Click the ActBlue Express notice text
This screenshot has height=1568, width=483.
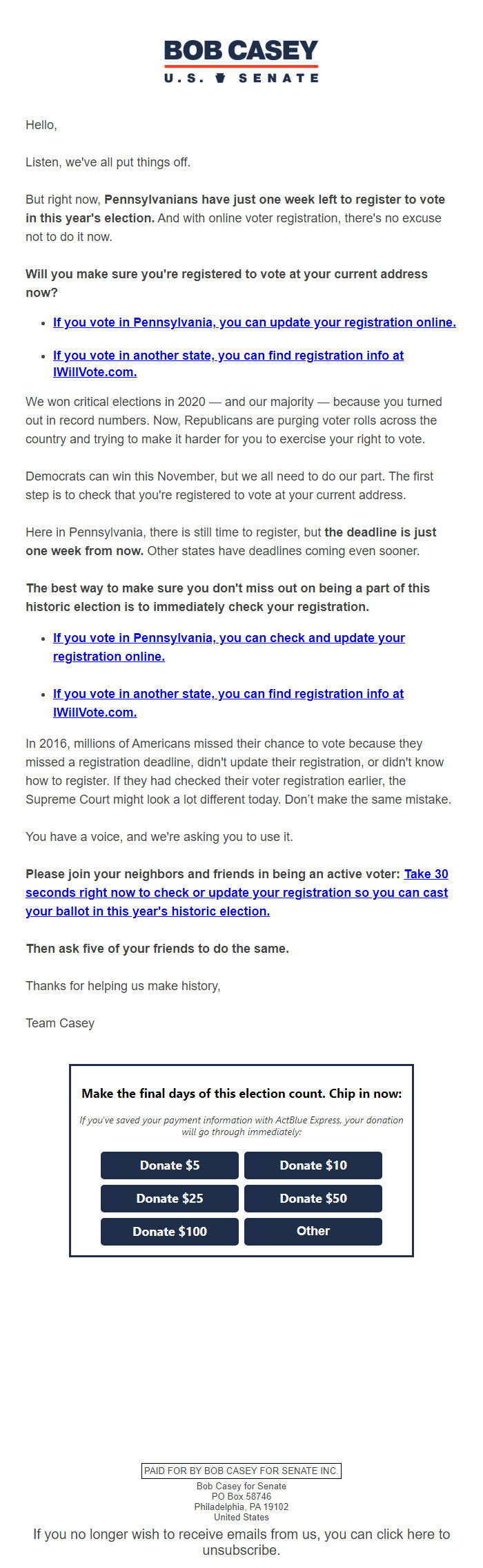(241, 1126)
